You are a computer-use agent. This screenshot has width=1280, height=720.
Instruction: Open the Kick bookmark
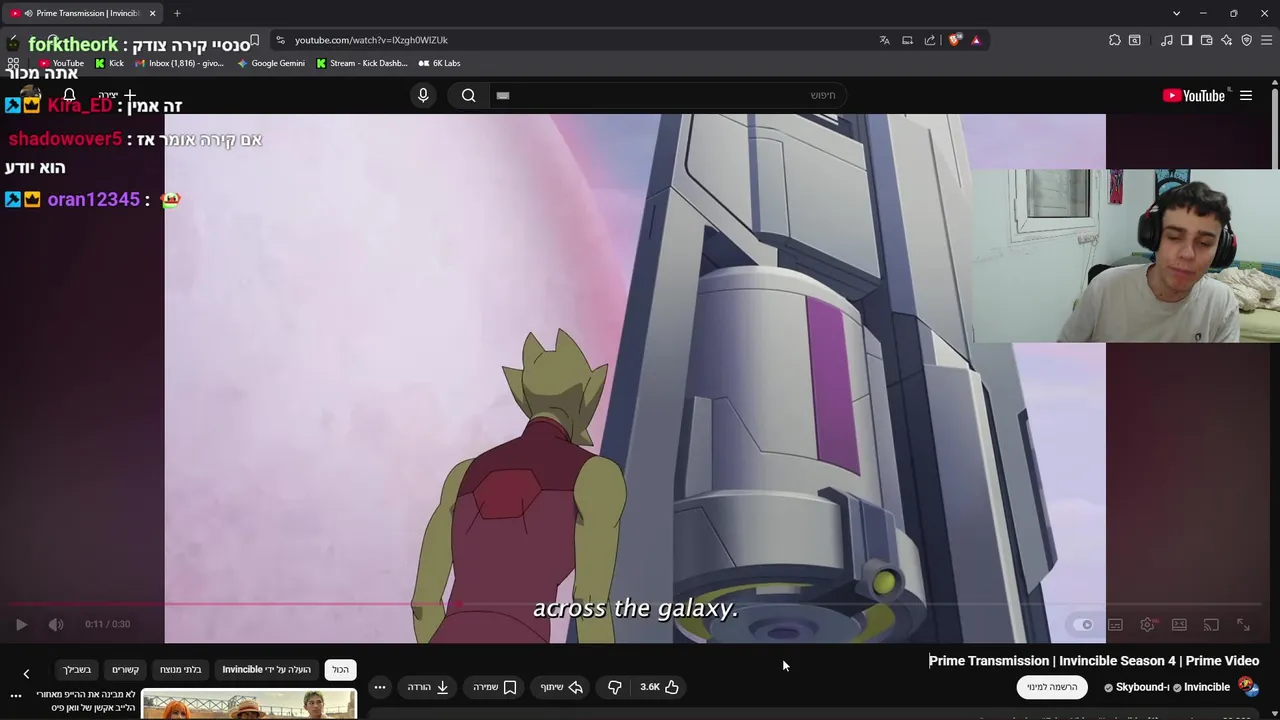click(x=109, y=63)
